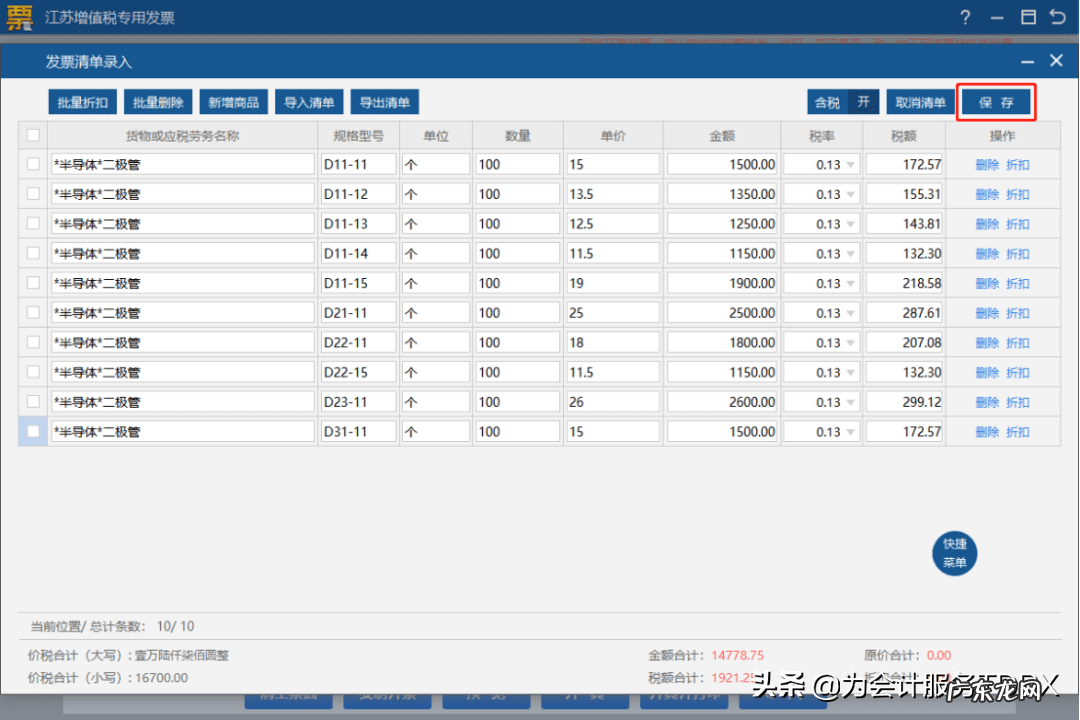
Task: Click the 新增商品 add product button
Action: (233, 101)
